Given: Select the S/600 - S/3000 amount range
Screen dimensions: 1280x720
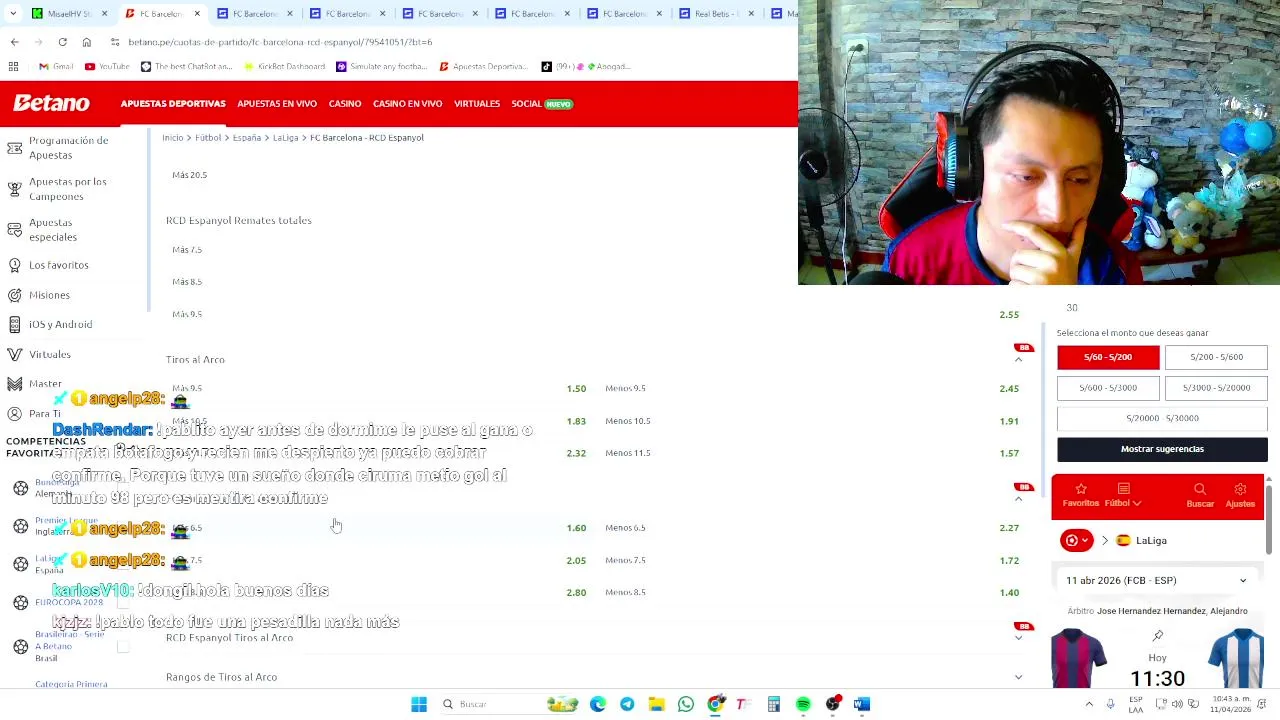Looking at the screenshot, I should 1108,388.
